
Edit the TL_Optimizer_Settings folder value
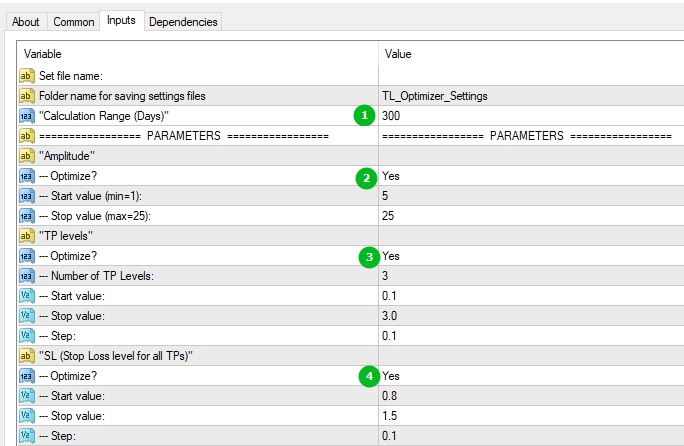[x=531, y=96]
